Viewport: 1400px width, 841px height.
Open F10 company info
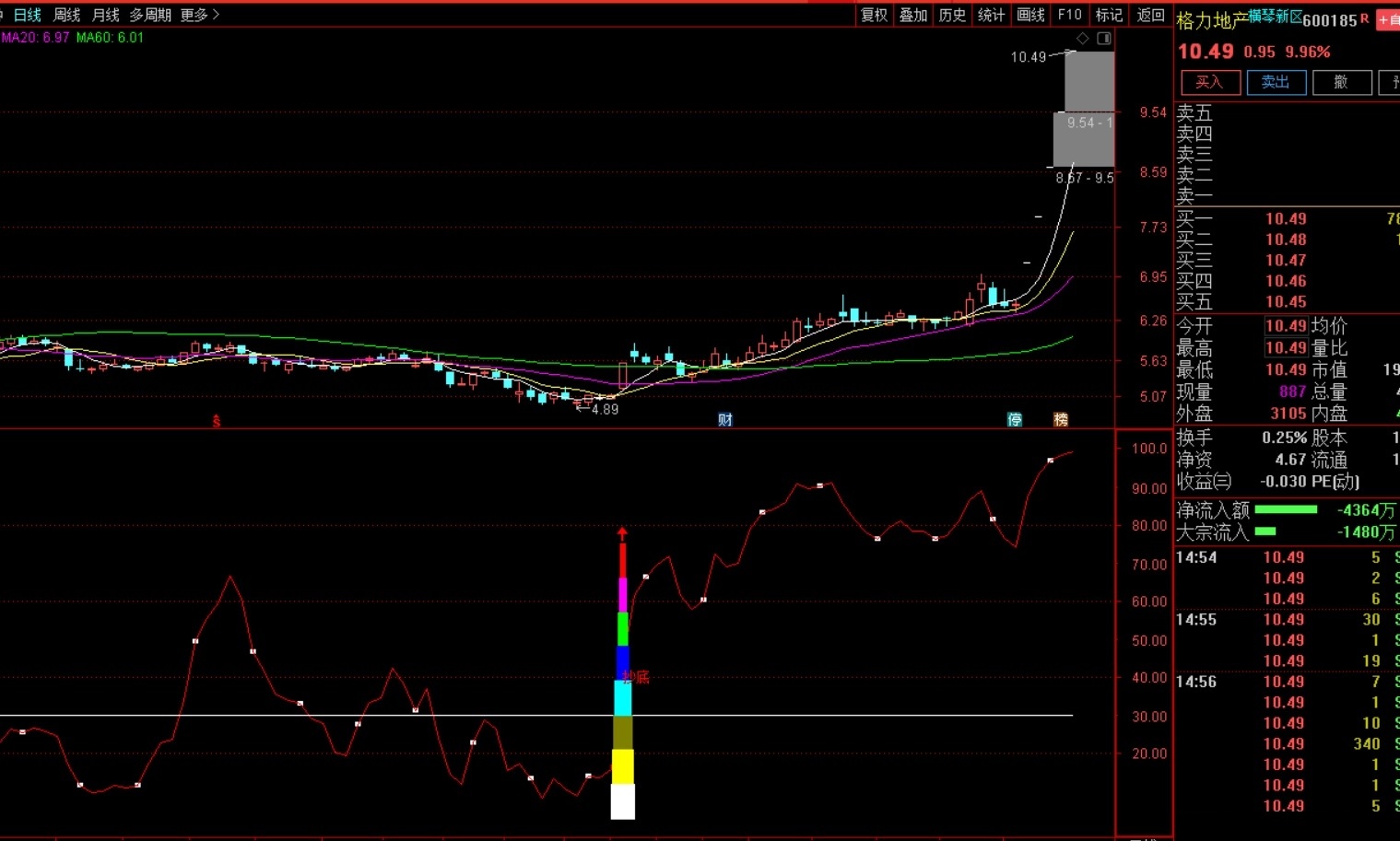pos(1069,15)
